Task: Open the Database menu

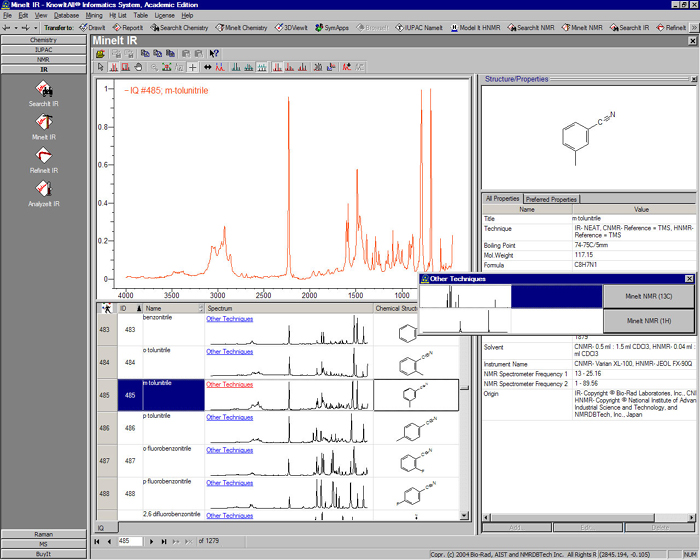Action: click(66, 15)
